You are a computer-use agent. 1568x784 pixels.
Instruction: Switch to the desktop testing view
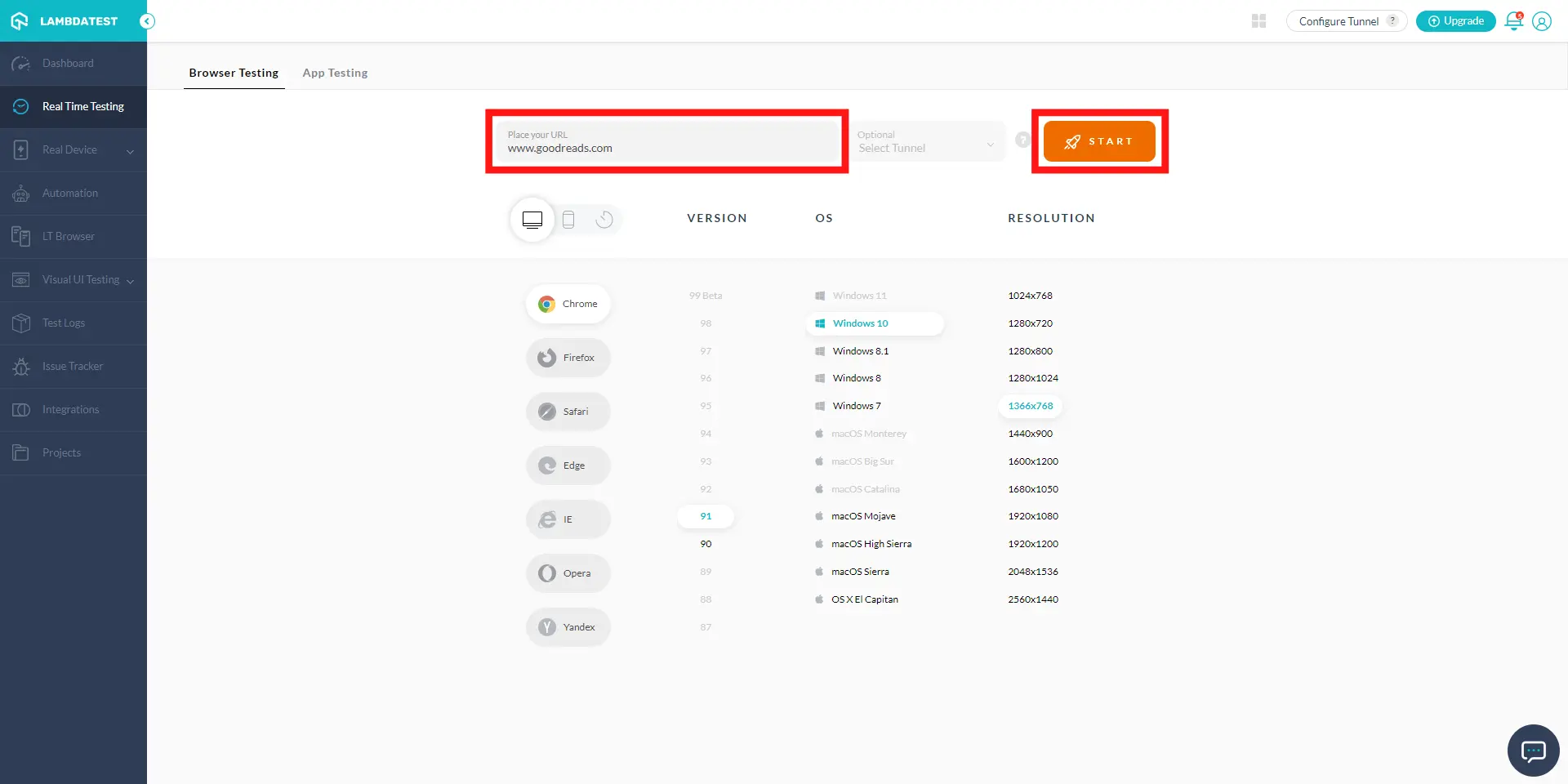(532, 219)
